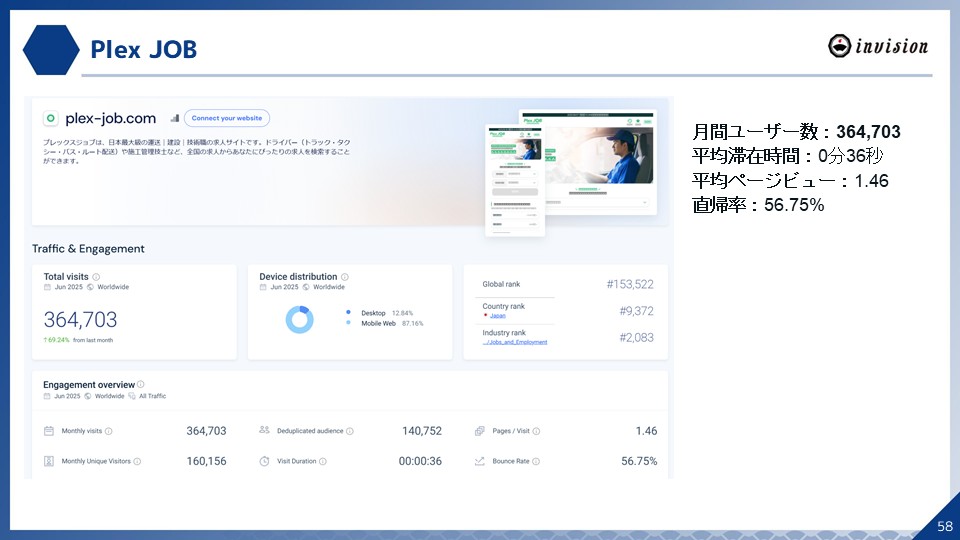Click the plex-job.com domain title

[111, 118]
